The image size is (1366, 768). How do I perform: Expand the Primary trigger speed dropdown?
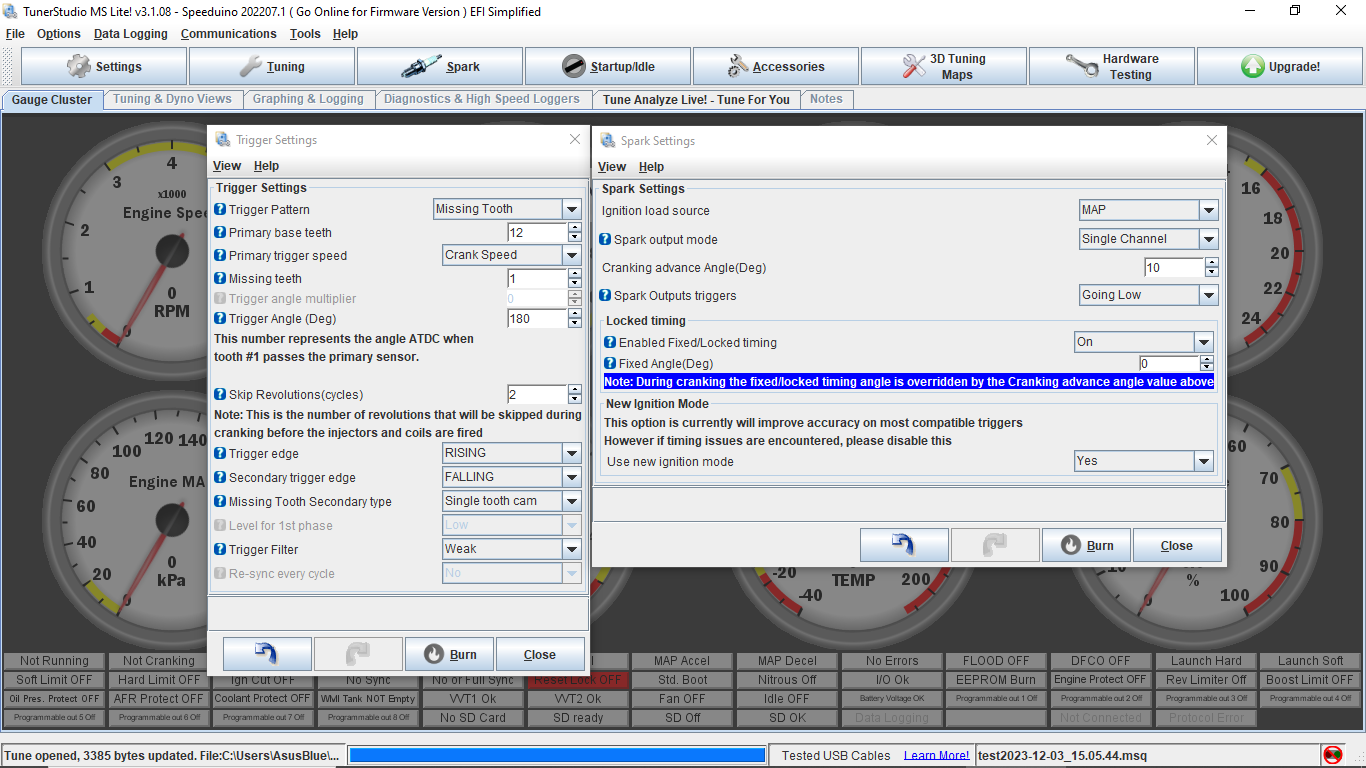pyautogui.click(x=572, y=256)
